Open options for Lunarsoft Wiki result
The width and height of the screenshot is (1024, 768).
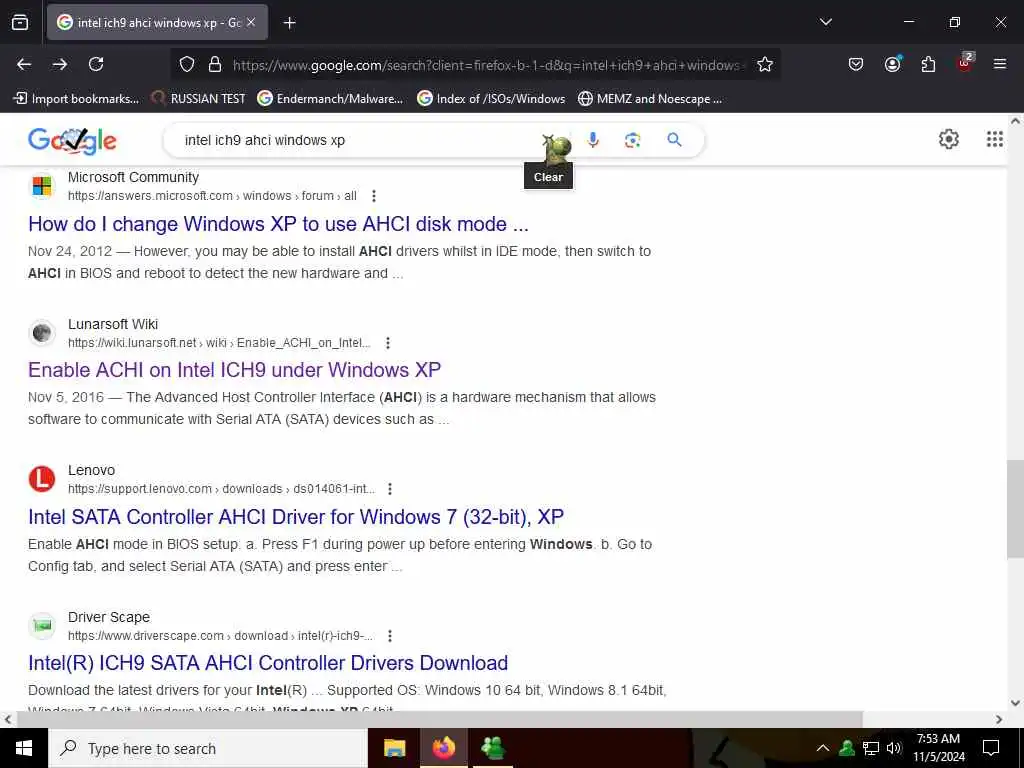click(388, 343)
